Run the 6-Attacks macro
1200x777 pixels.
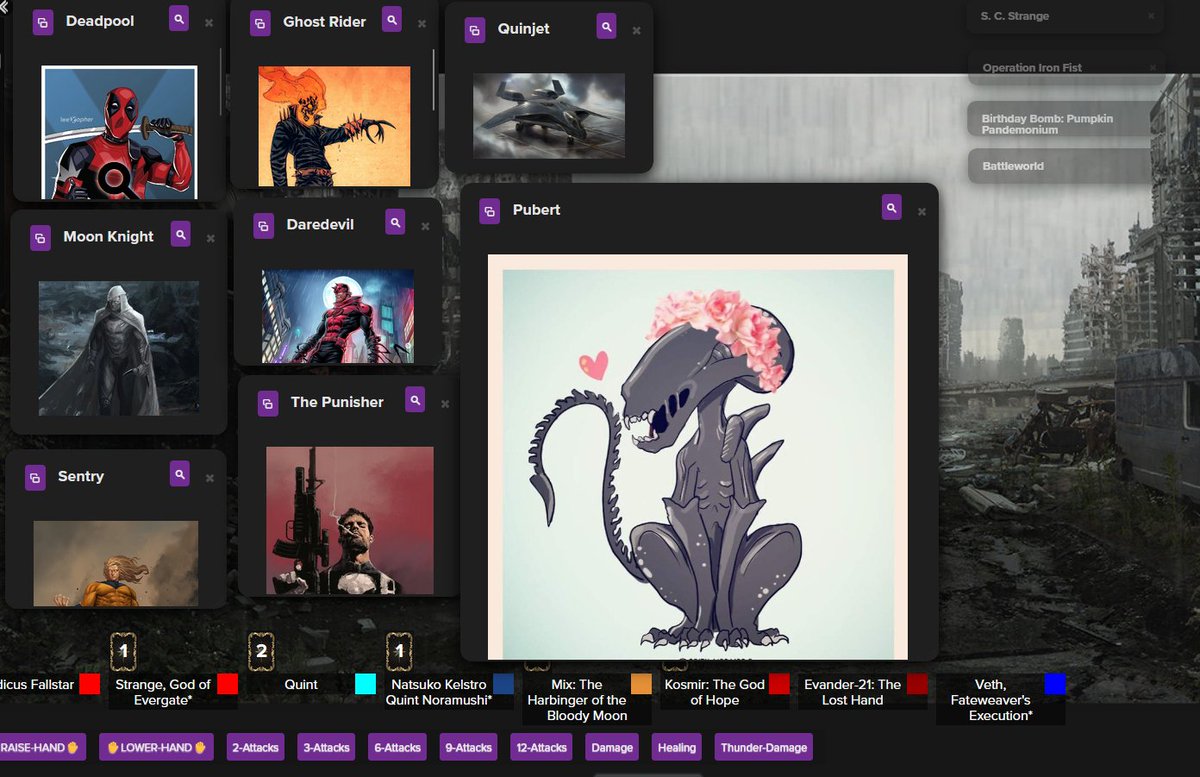[x=398, y=748]
